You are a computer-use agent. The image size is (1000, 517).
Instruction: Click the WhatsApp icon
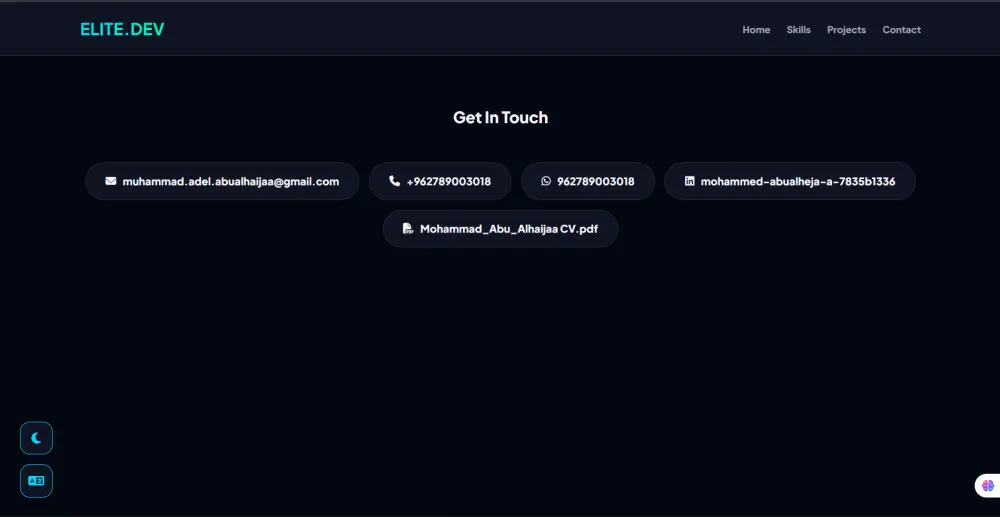pyautogui.click(x=546, y=181)
